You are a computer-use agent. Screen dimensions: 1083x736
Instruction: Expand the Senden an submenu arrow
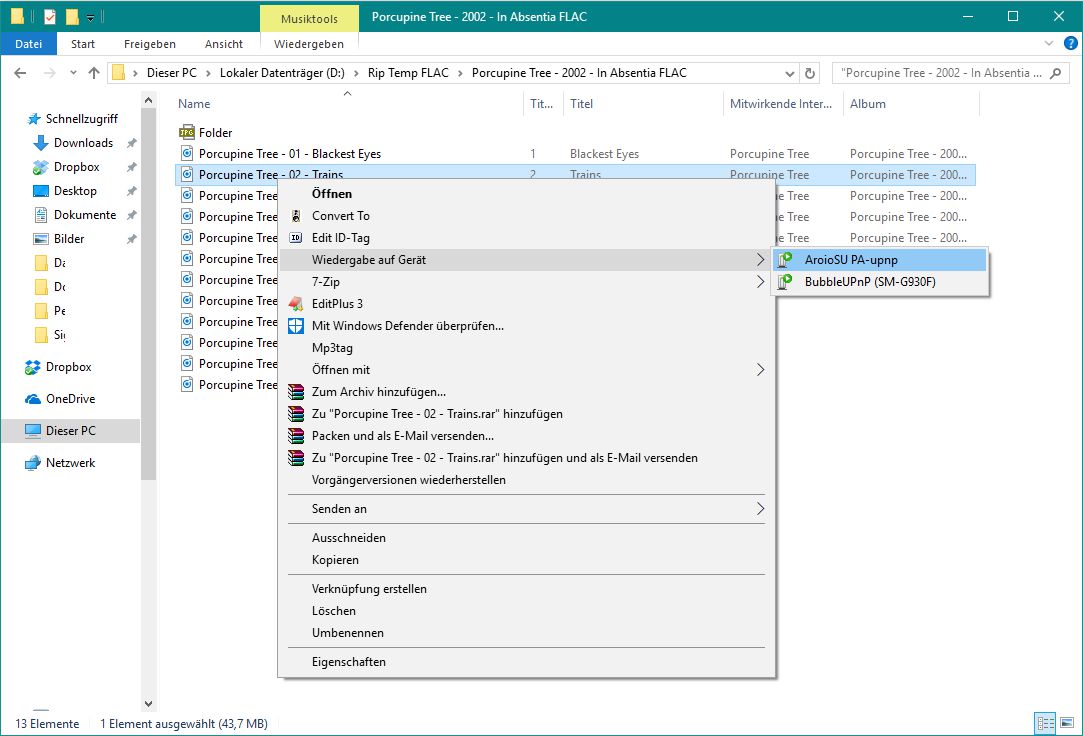tap(760, 509)
